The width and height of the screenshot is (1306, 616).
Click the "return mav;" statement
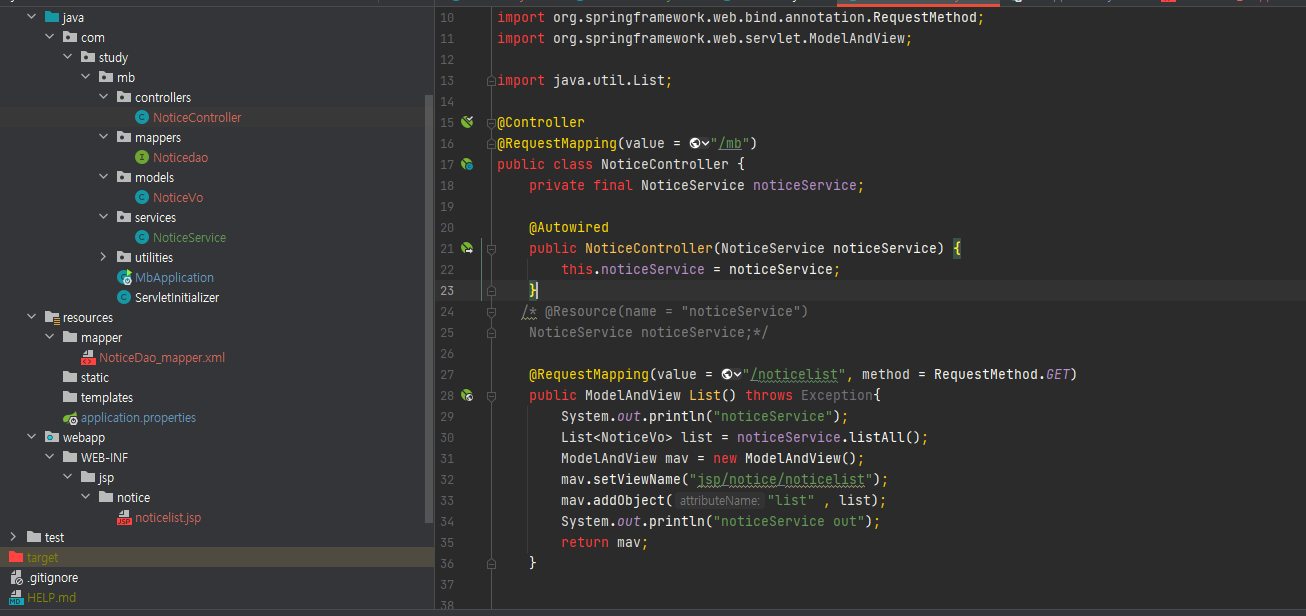[605, 542]
